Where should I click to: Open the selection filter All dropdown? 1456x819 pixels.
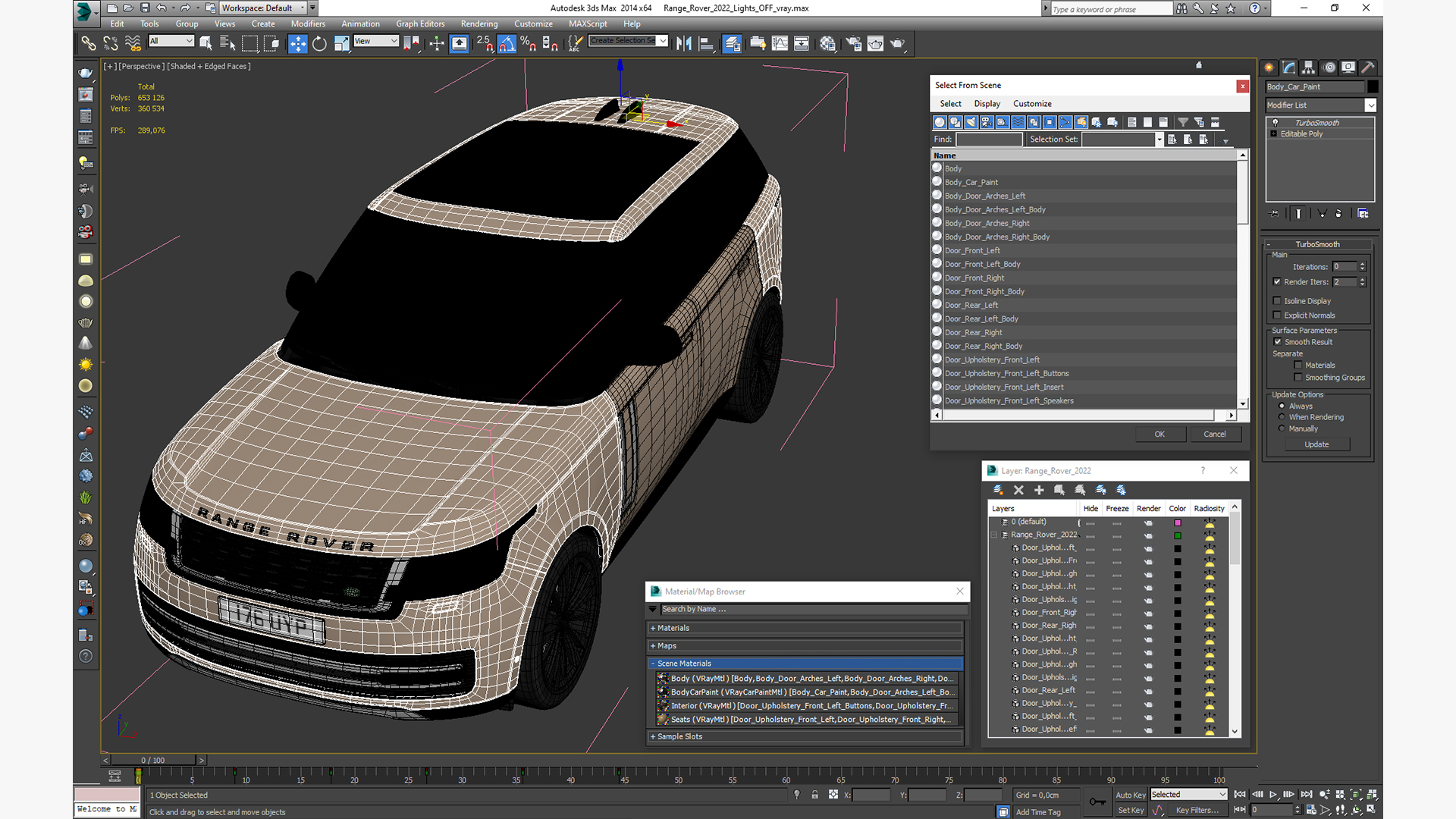[171, 41]
